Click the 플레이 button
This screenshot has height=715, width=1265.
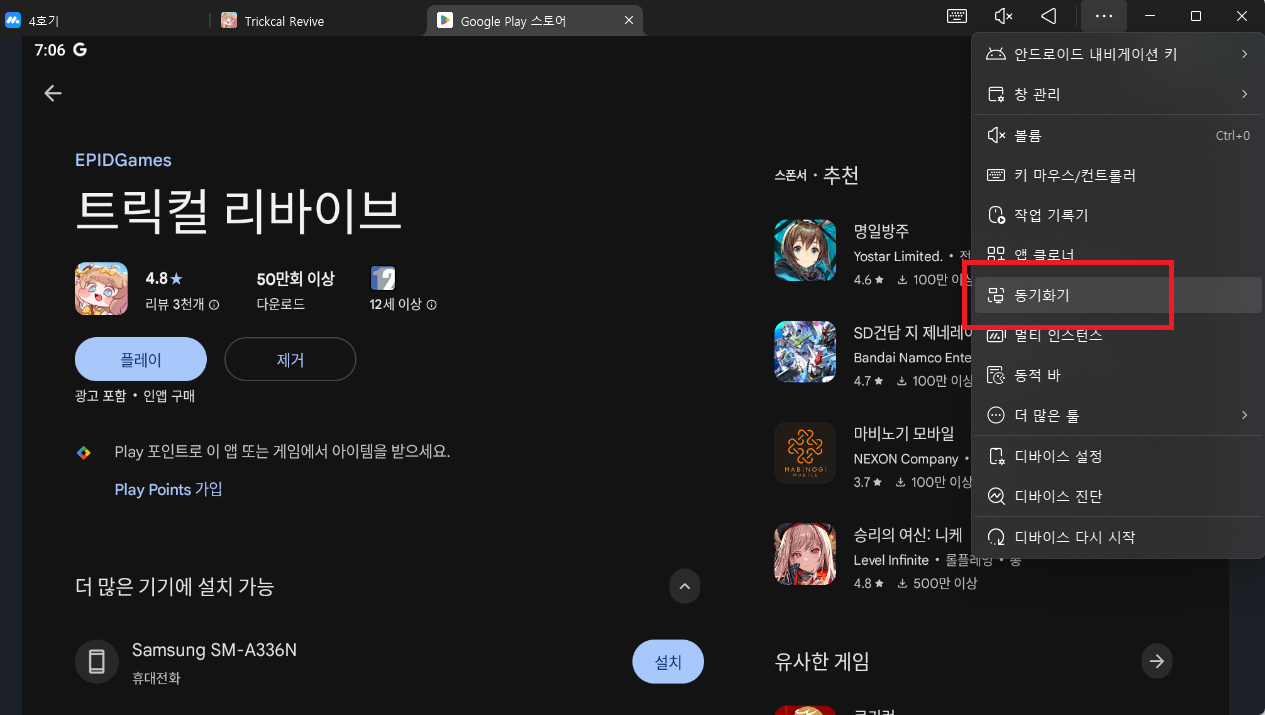(141, 359)
